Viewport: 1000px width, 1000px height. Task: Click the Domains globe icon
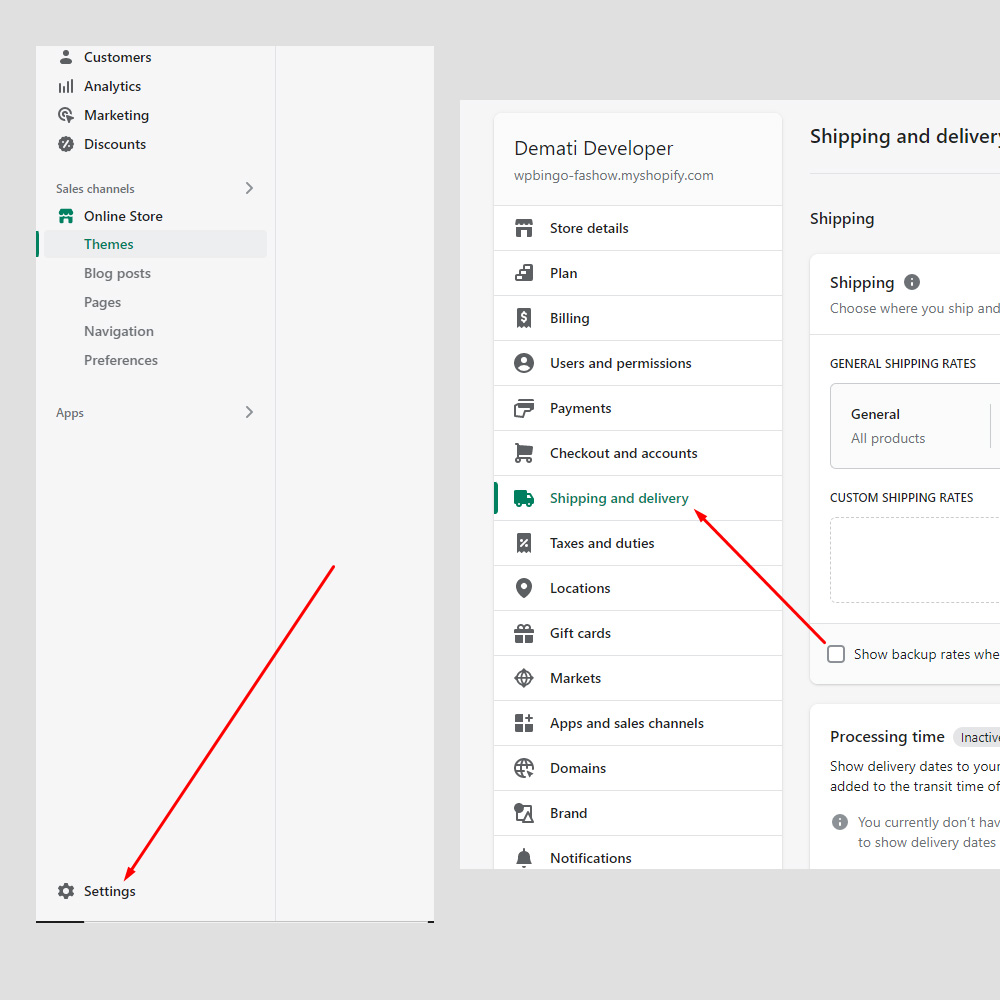[524, 768]
